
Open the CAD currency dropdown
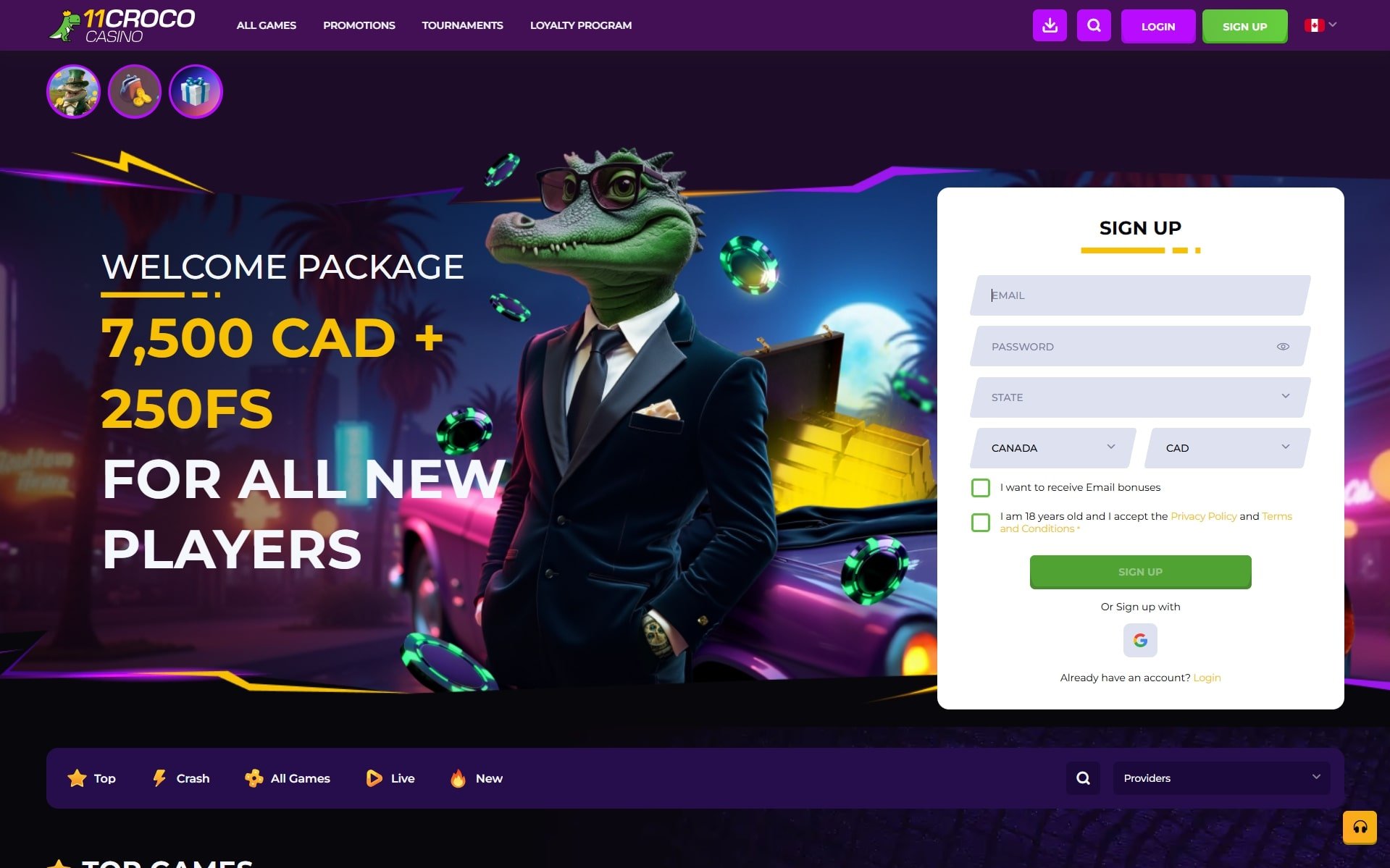(x=1228, y=448)
